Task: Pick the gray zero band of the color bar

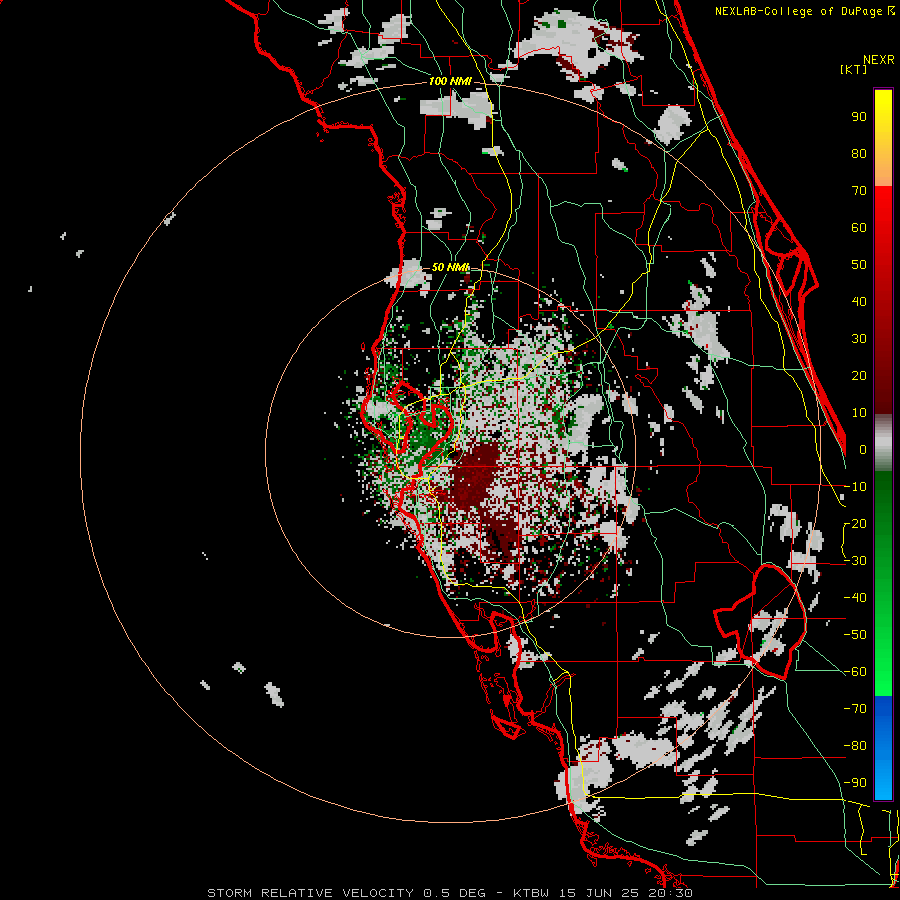Action: click(x=883, y=443)
